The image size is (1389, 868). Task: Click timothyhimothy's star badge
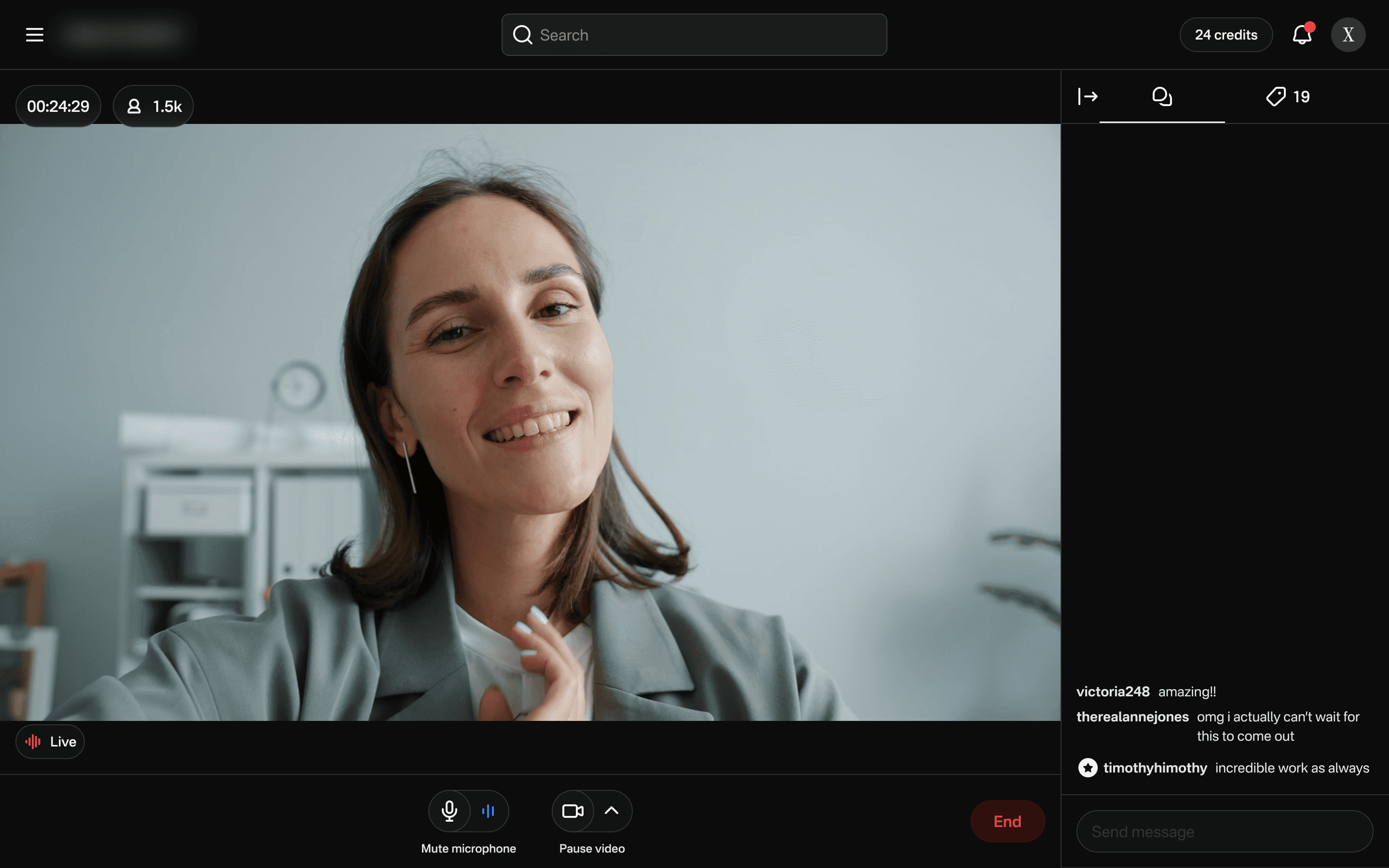coord(1087,768)
